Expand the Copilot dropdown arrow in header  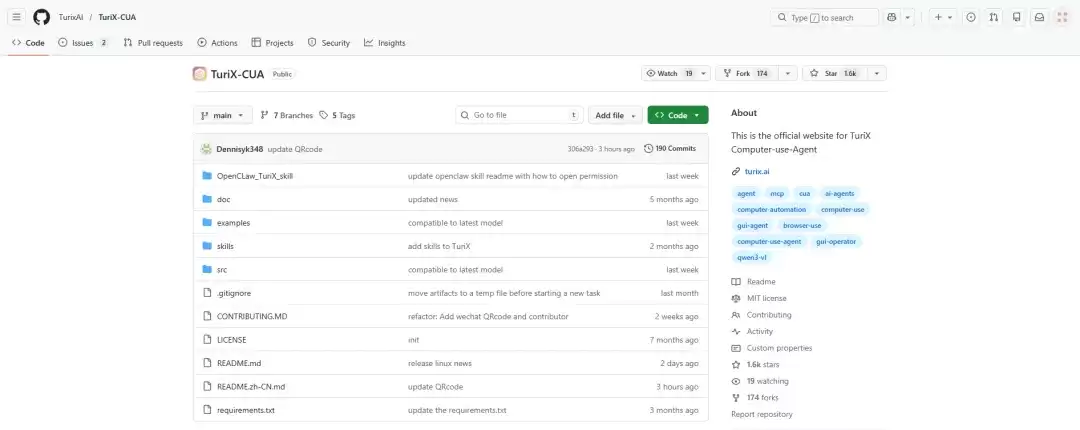[908, 17]
